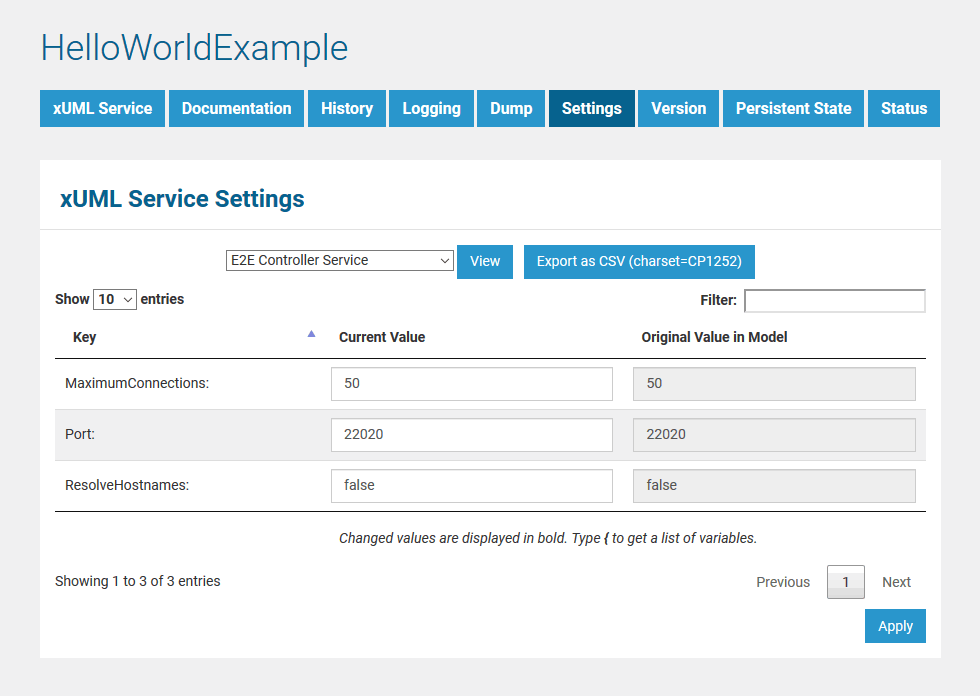View the Version tab

click(x=678, y=109)
